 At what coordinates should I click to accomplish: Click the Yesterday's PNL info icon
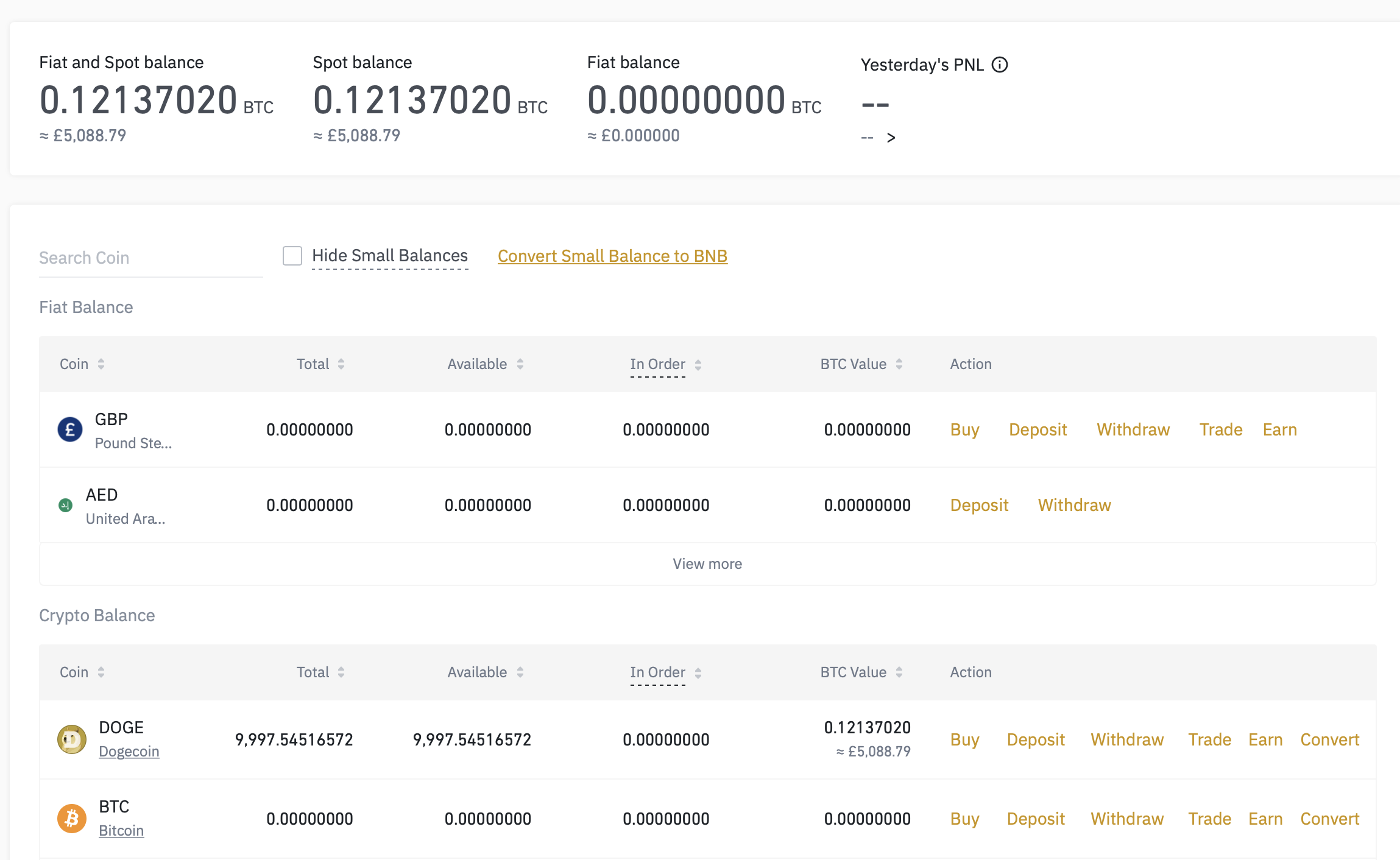pyautogui.click(x=1000, y=65)
